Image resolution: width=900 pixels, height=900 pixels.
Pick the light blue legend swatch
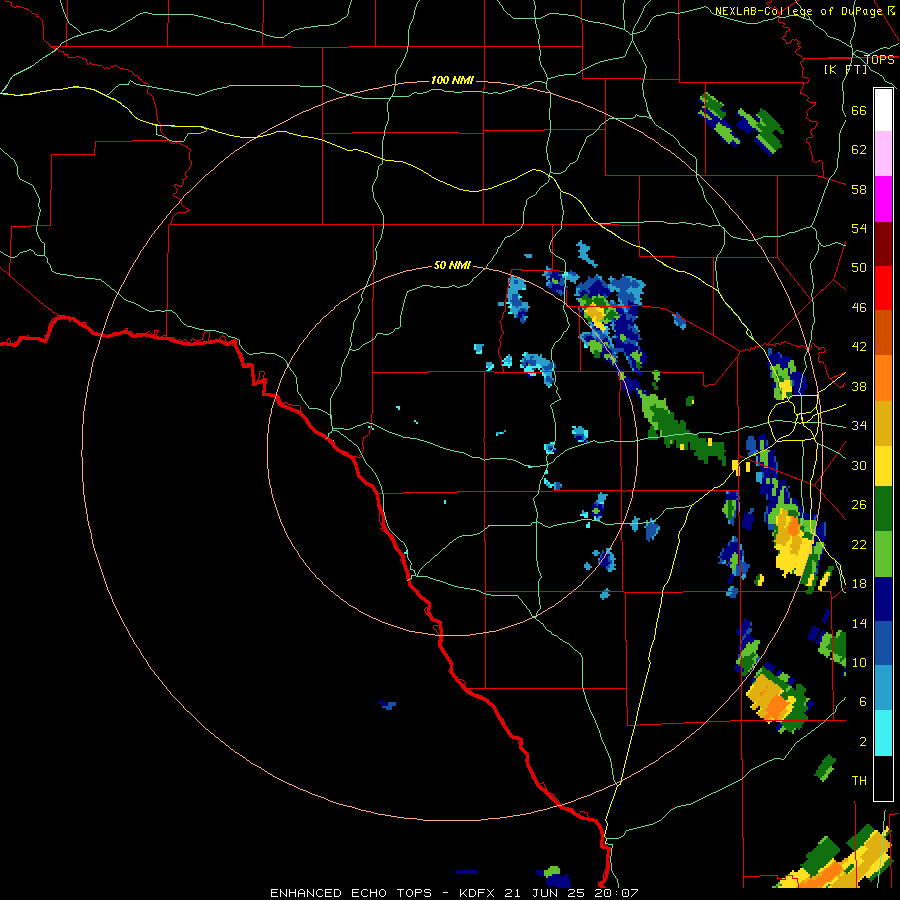point(883,688)
